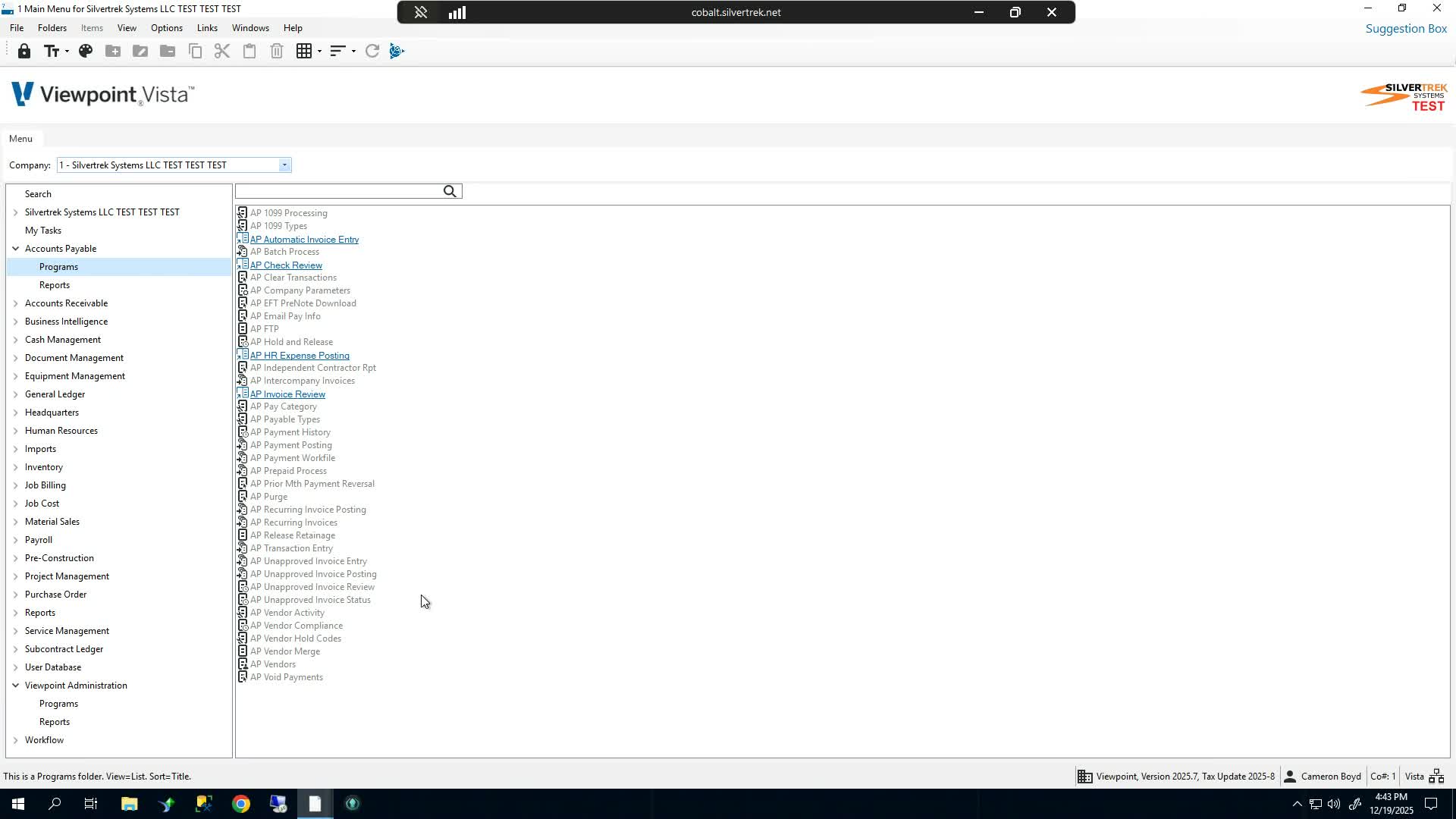Screen dimensions: 1456x819
Task: Select AP Payment Posting in the list
Action: pos(291,444)
